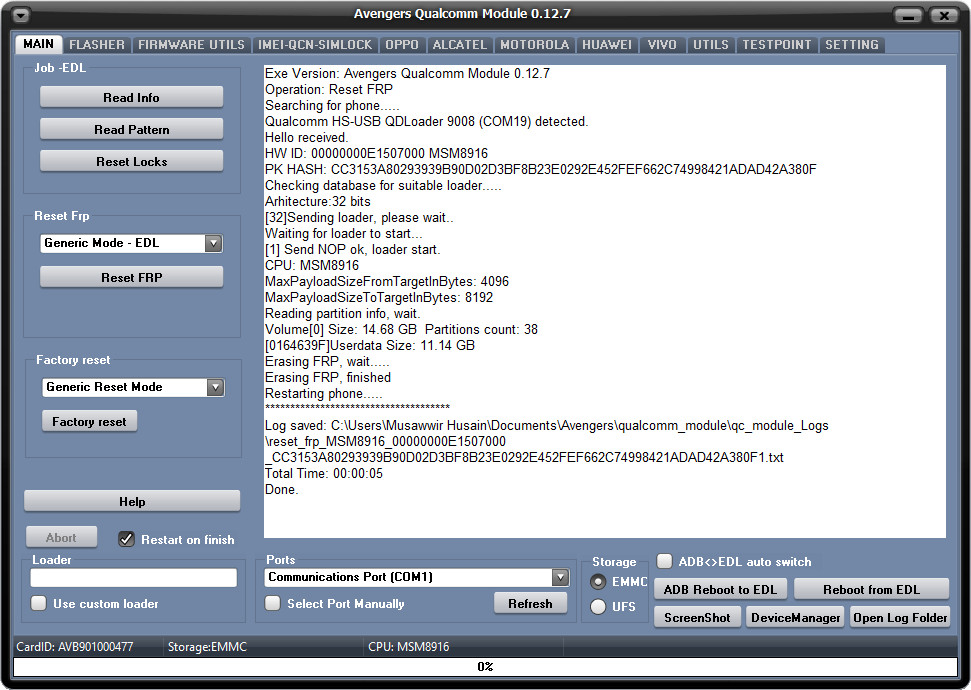971x690 pixels.
Task: Click ADB Reboot to EDL button
Action: click(x=720, y=590)
